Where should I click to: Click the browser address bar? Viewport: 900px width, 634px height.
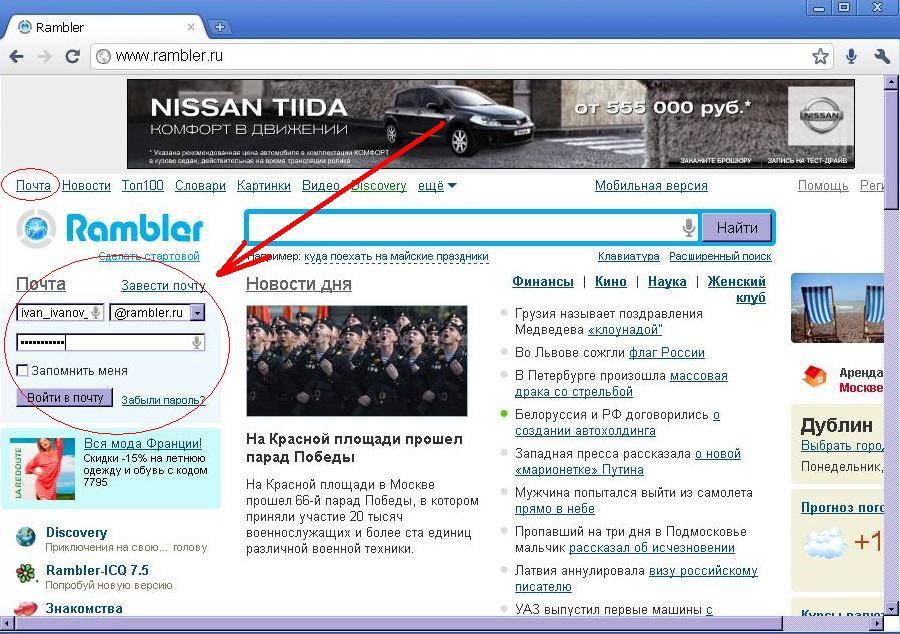click(459, 56)
